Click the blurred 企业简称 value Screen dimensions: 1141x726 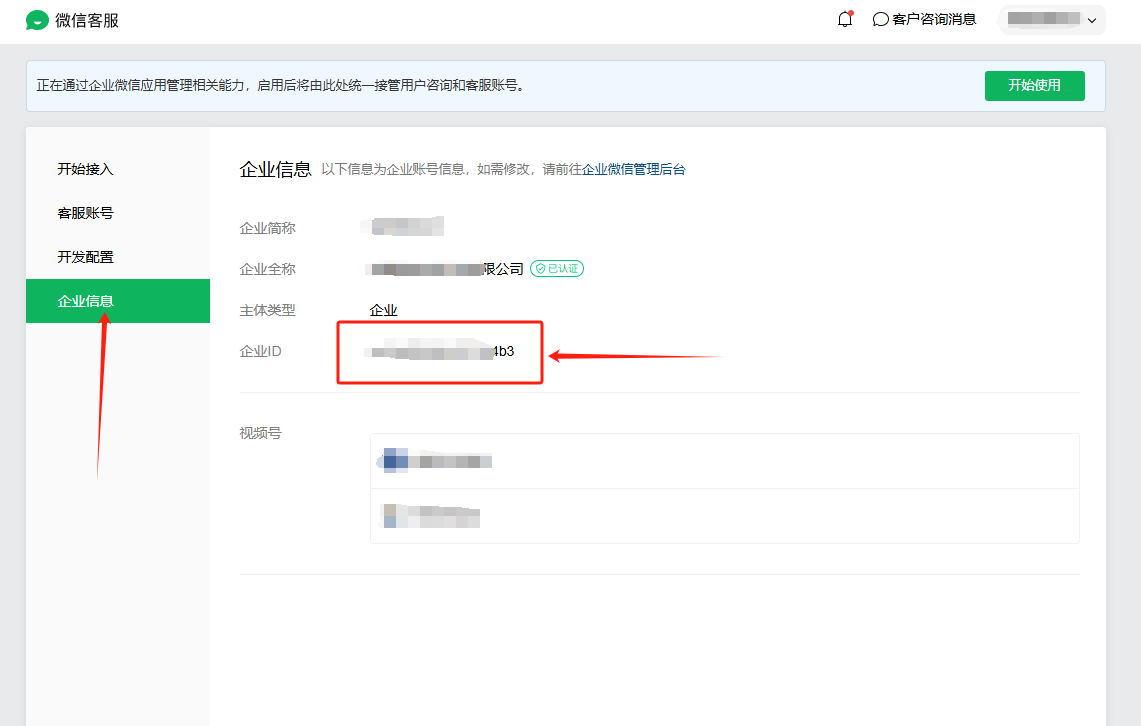click(x=406, y=227)
